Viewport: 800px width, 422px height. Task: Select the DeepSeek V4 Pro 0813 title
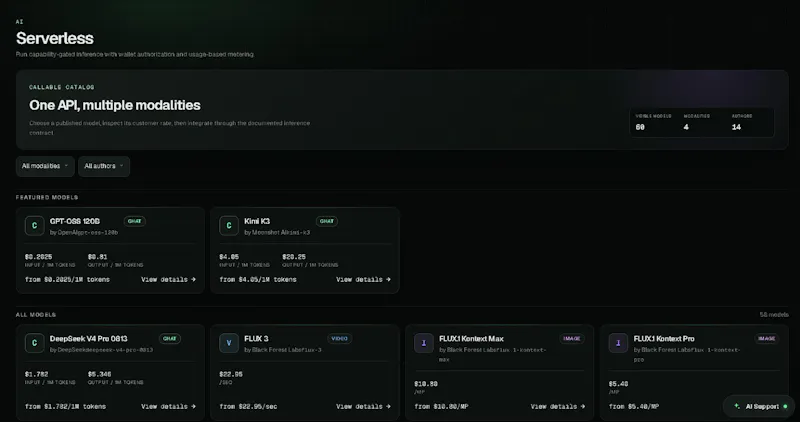click(89, 339)
